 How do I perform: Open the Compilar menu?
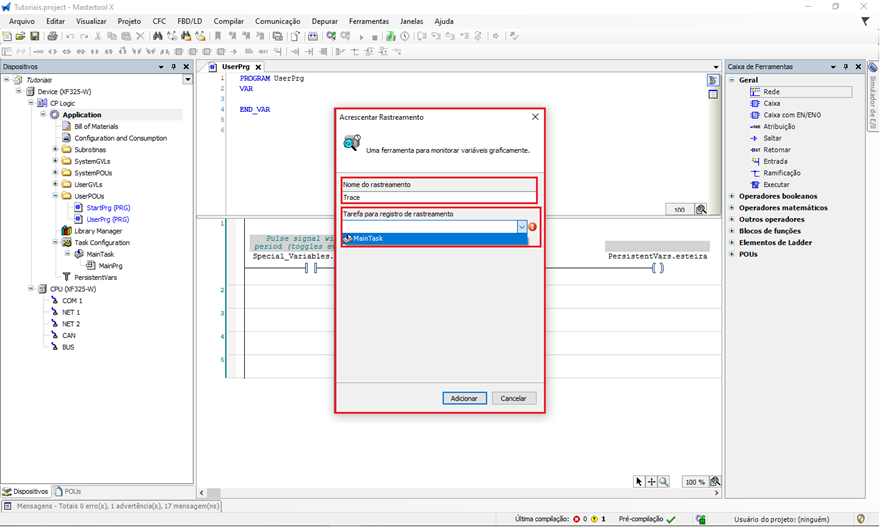228,21
